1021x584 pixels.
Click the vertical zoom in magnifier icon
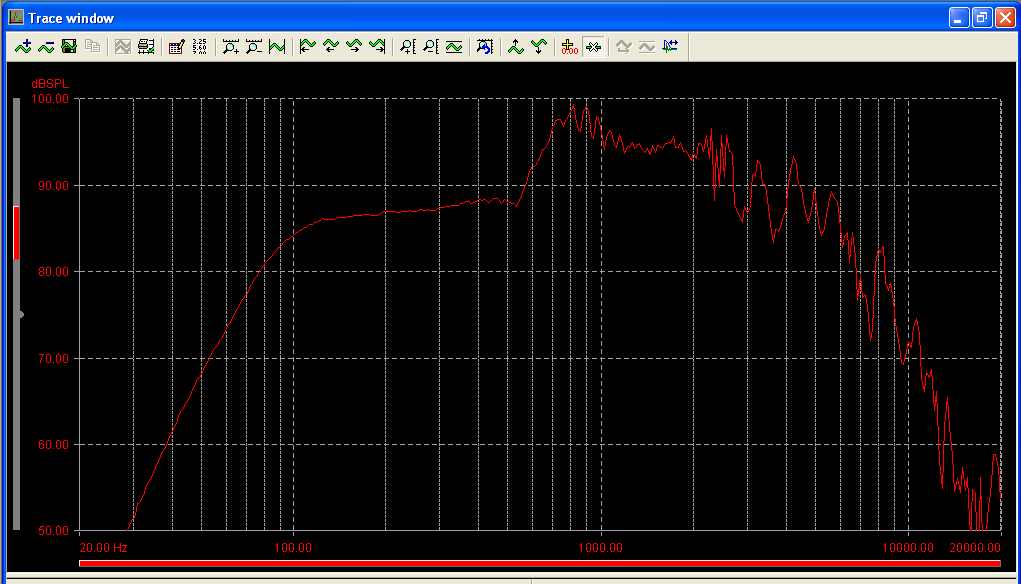point(408,47)
